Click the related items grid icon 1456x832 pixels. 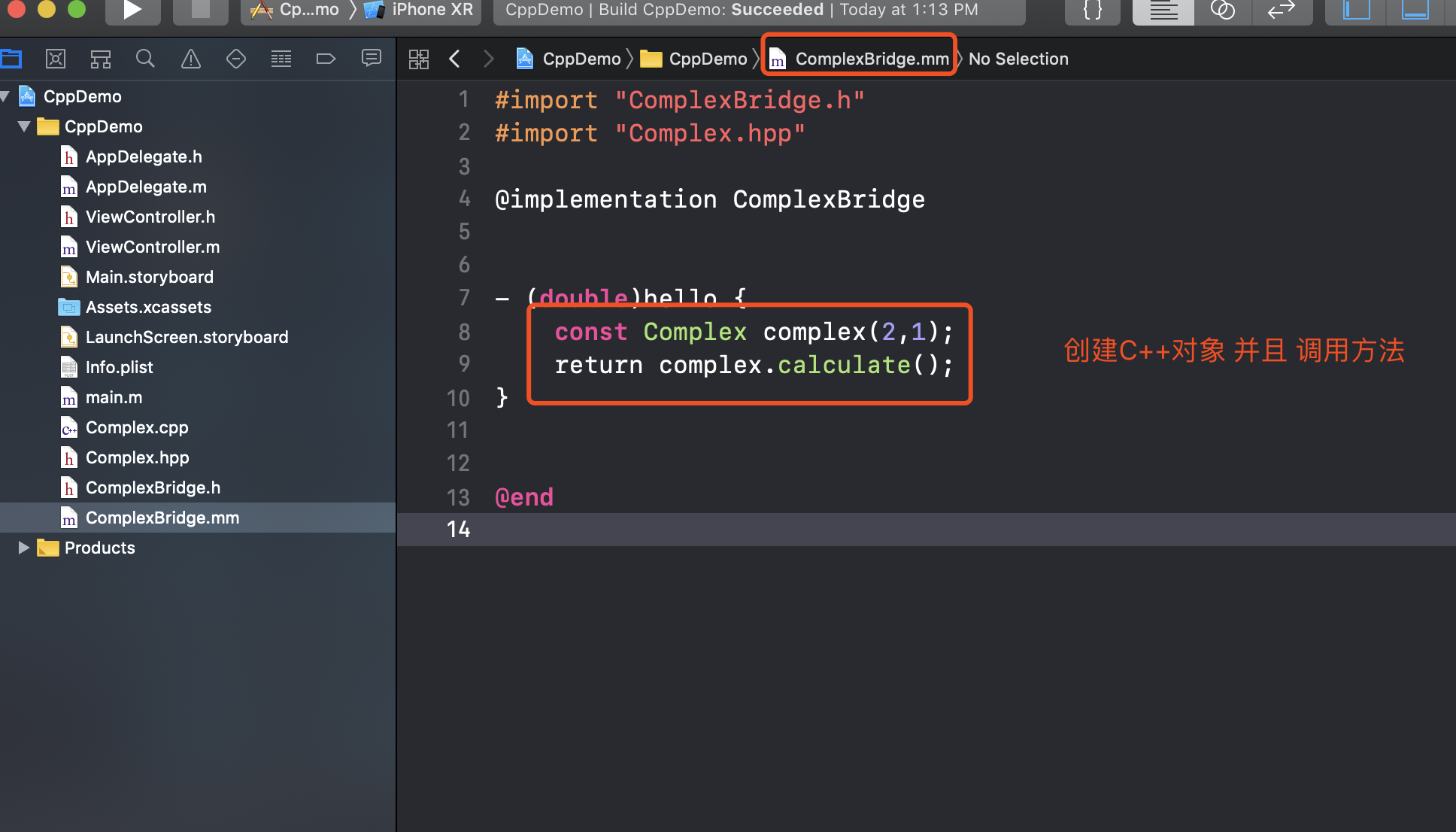tap(419, 59)
